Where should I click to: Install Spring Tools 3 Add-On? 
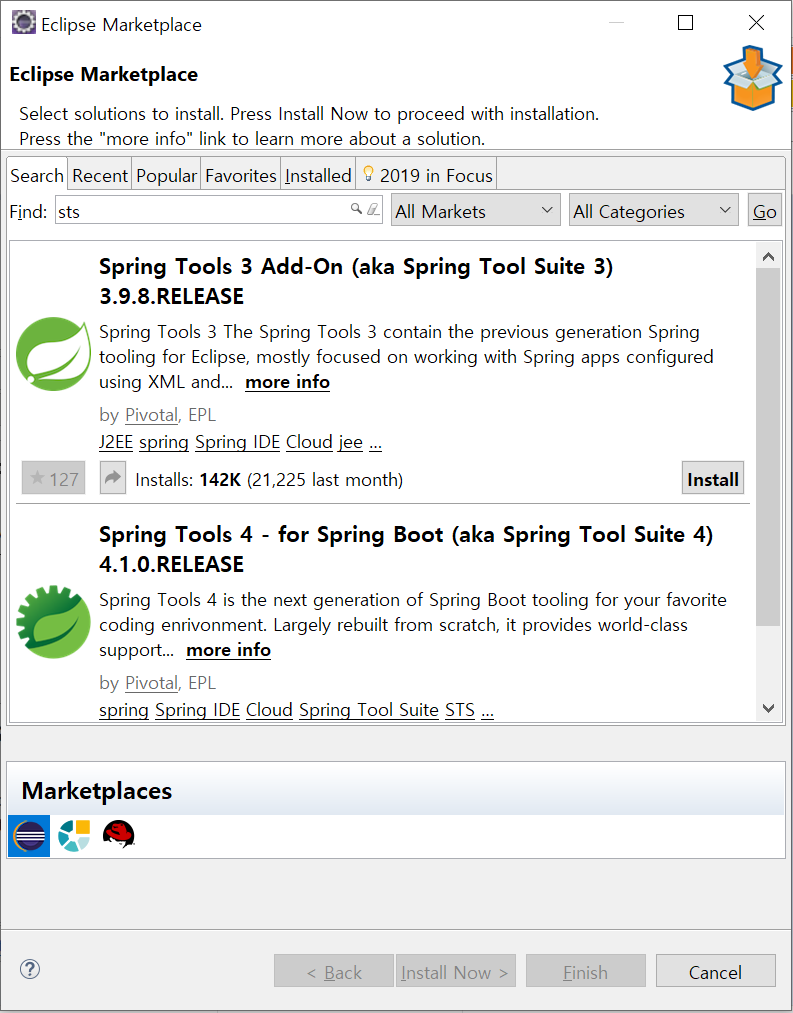point(713,478)
